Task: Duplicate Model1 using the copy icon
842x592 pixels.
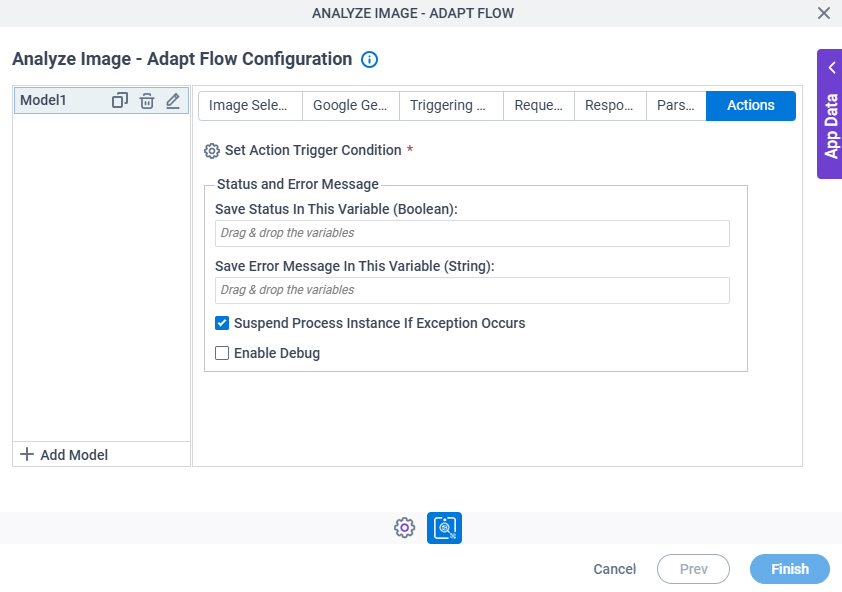Action: 120,100
